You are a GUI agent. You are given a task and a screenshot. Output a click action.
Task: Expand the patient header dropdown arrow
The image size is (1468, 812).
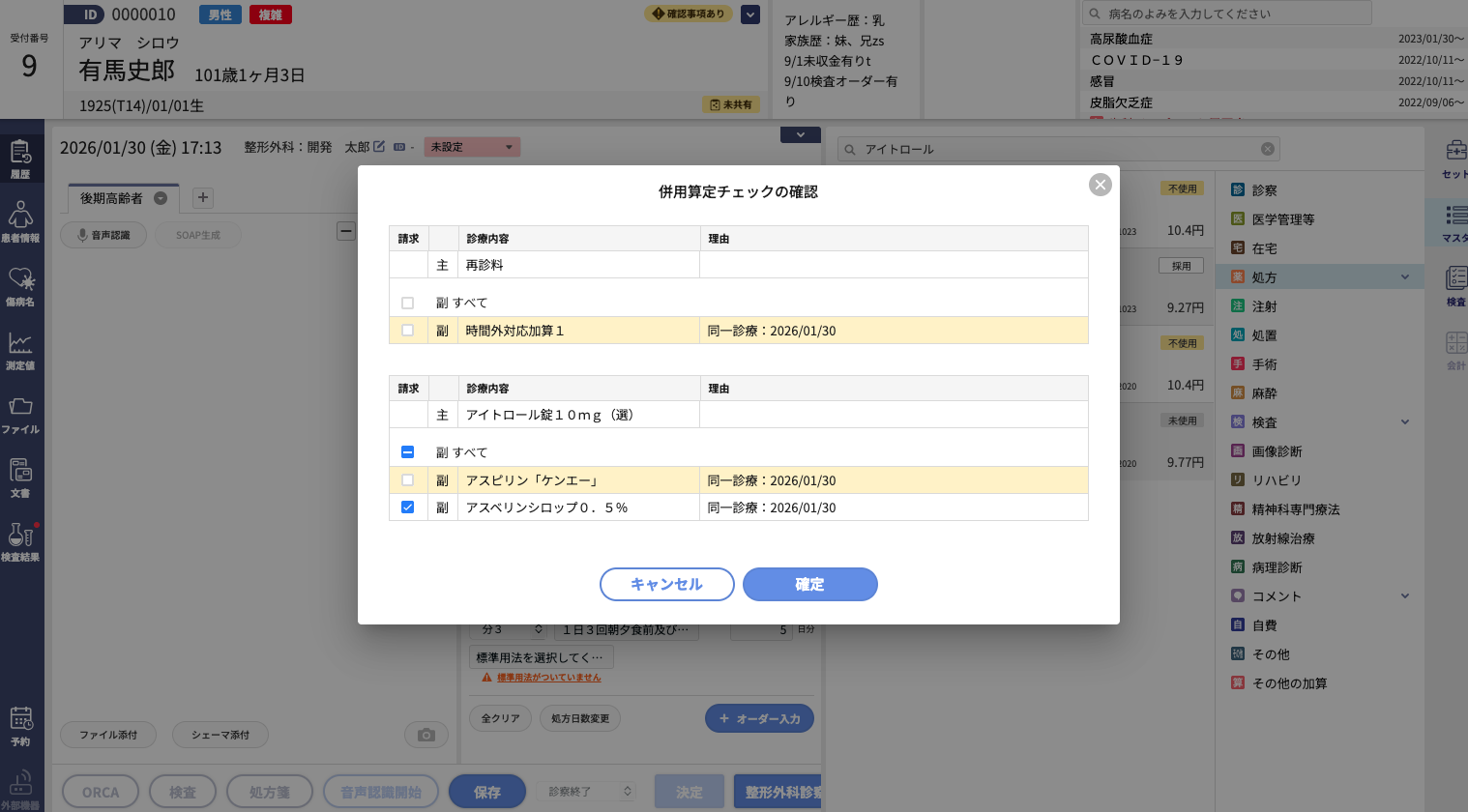click(750, 14)
